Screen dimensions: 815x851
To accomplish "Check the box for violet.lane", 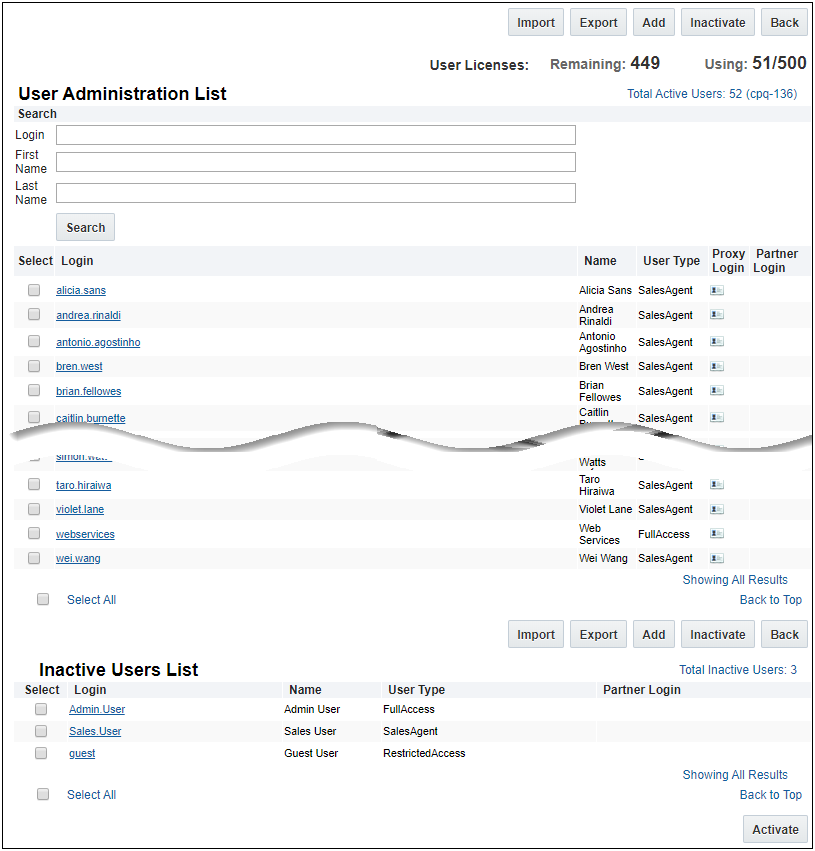I will coord(34,509).
